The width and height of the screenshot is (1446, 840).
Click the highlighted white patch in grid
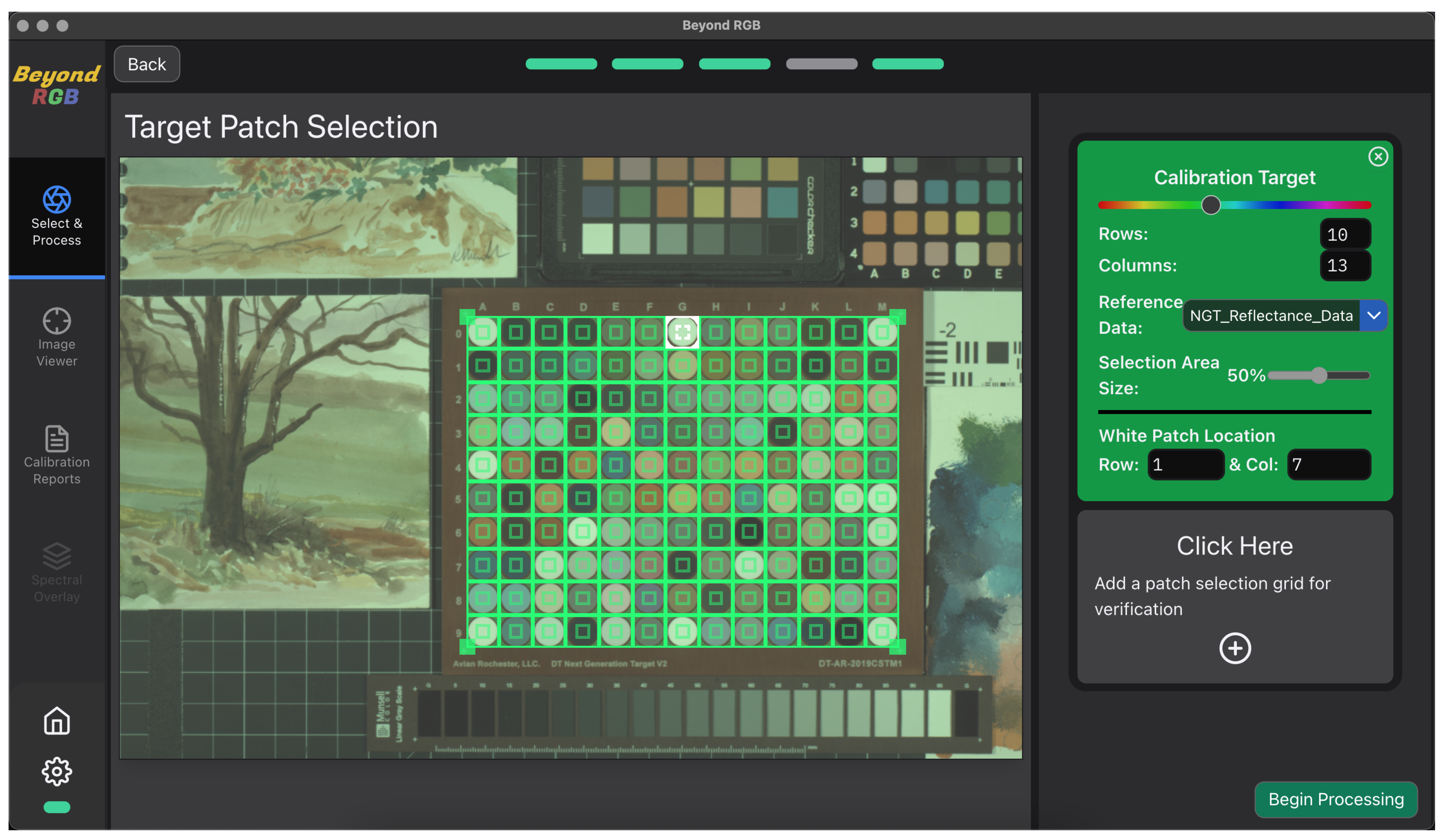682,332
